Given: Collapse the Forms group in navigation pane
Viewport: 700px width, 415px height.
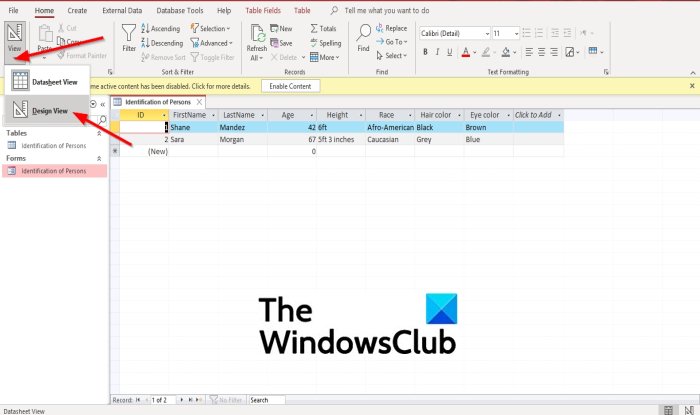Looking at the screenshot, I should [x=99, y=158].
